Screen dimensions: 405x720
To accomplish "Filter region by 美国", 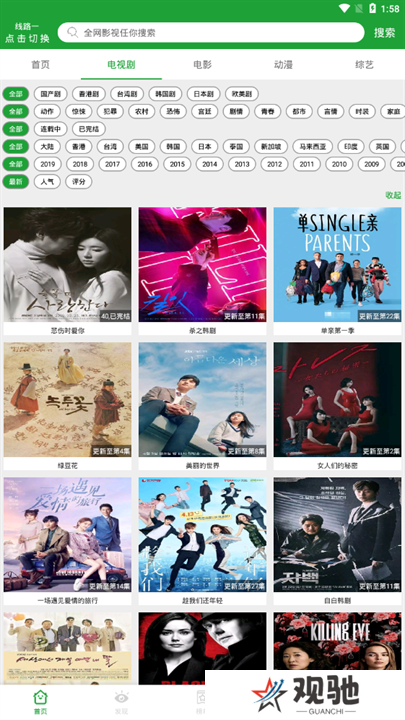I will coord(141,146).
